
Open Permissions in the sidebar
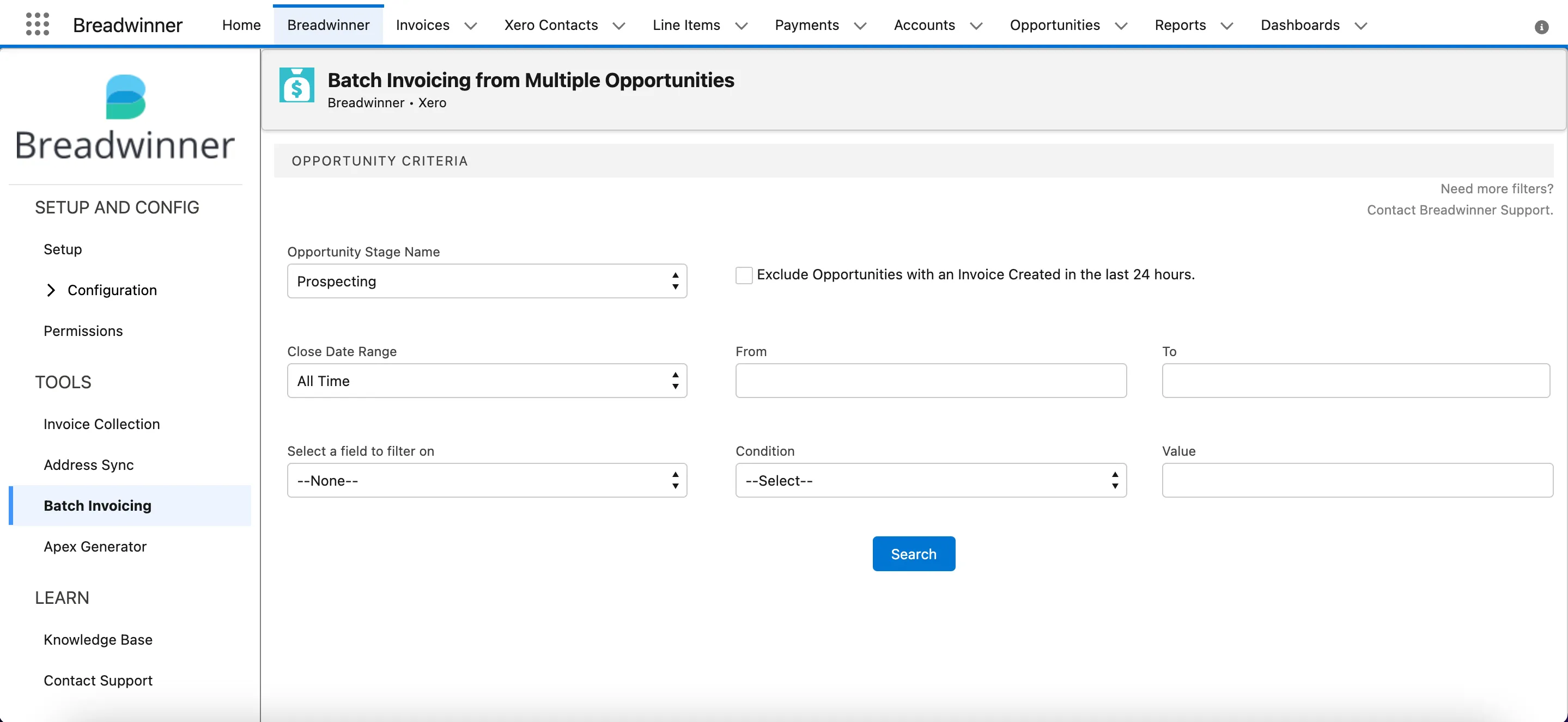click(x=83, y=331)
